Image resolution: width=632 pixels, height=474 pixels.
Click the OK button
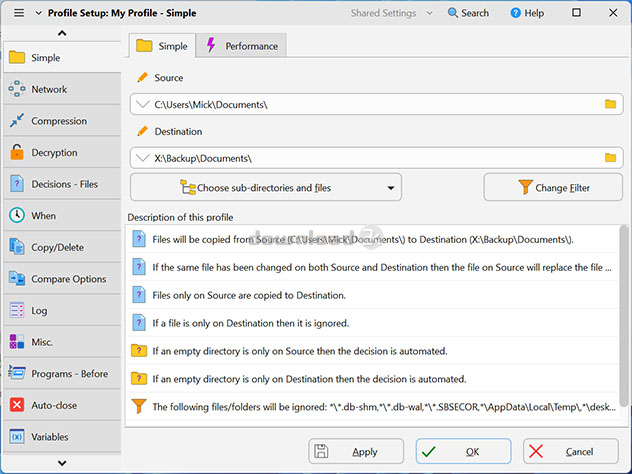pyautogui.click(x=464, y=451)
